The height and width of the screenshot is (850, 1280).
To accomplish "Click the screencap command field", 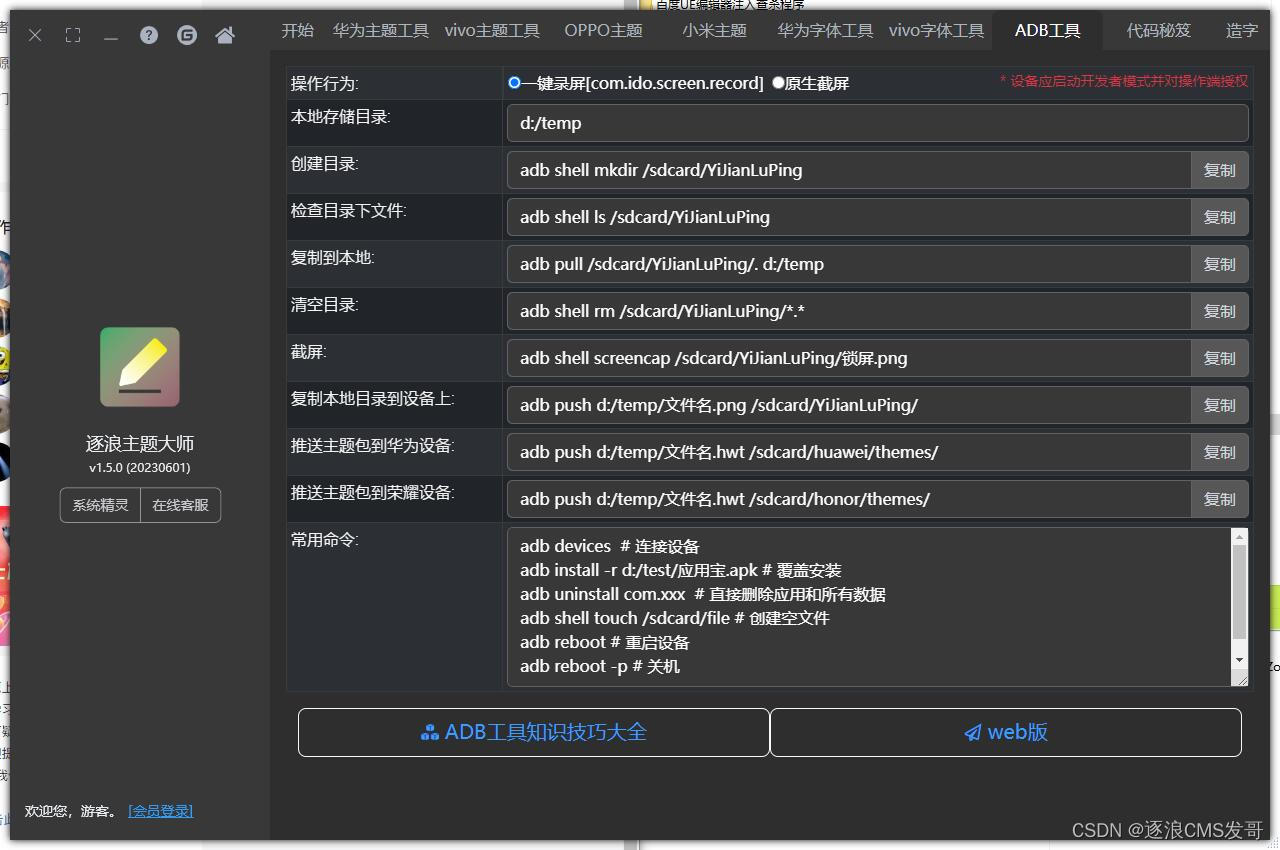I will coord(849,358).
